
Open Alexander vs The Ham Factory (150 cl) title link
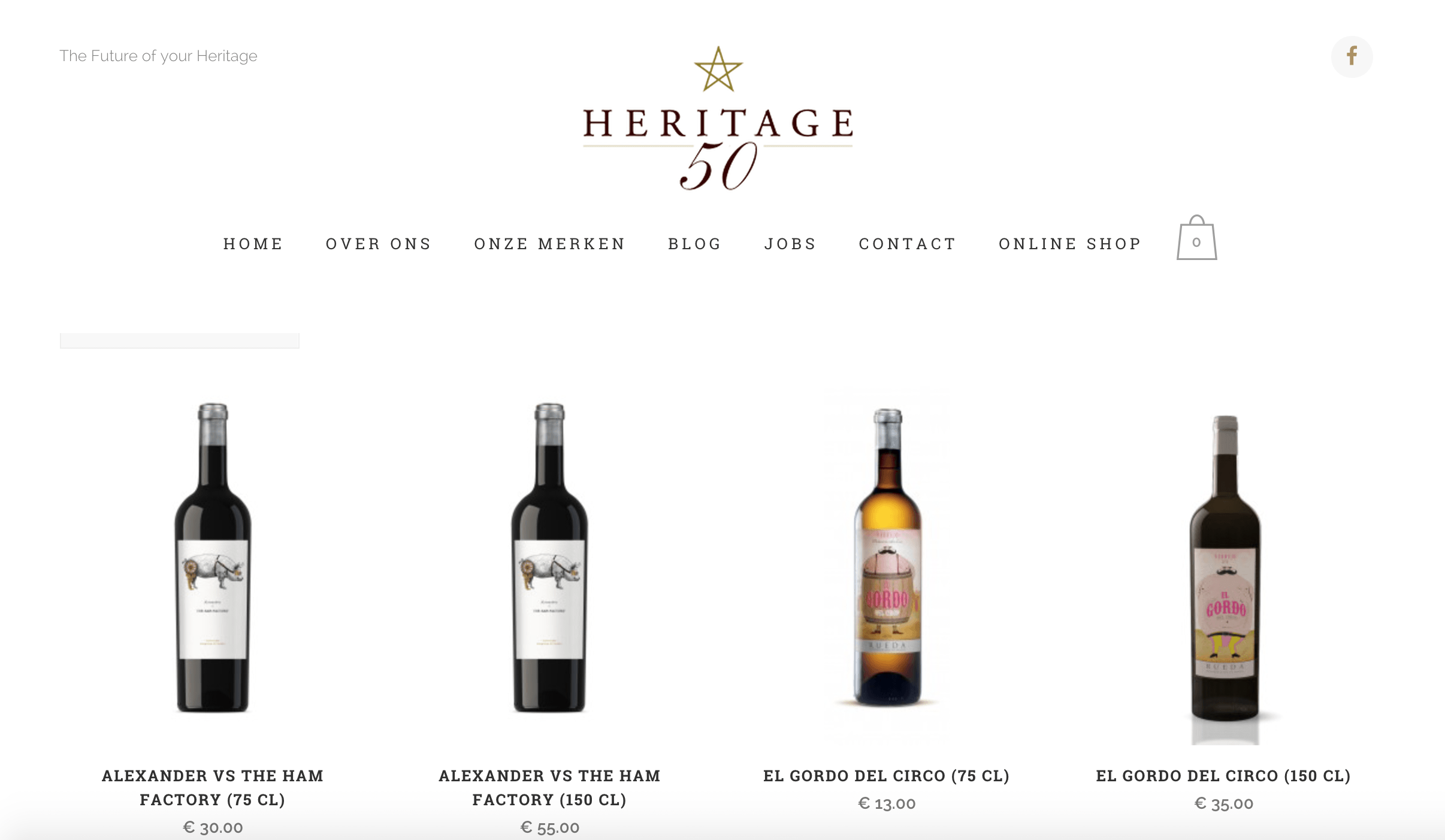pos(549,787)
